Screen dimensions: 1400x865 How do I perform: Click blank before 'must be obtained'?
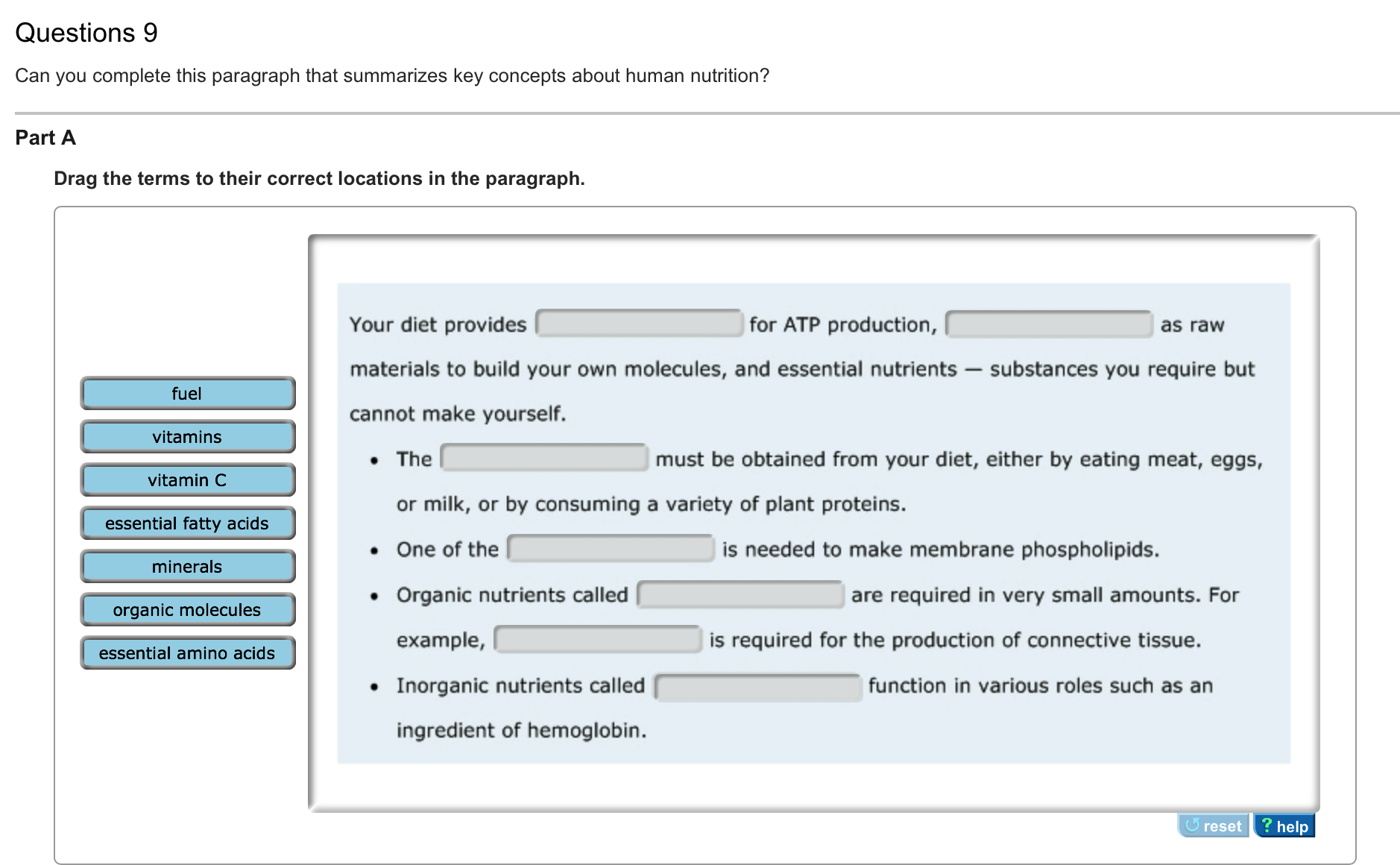(x=544, y=458)
